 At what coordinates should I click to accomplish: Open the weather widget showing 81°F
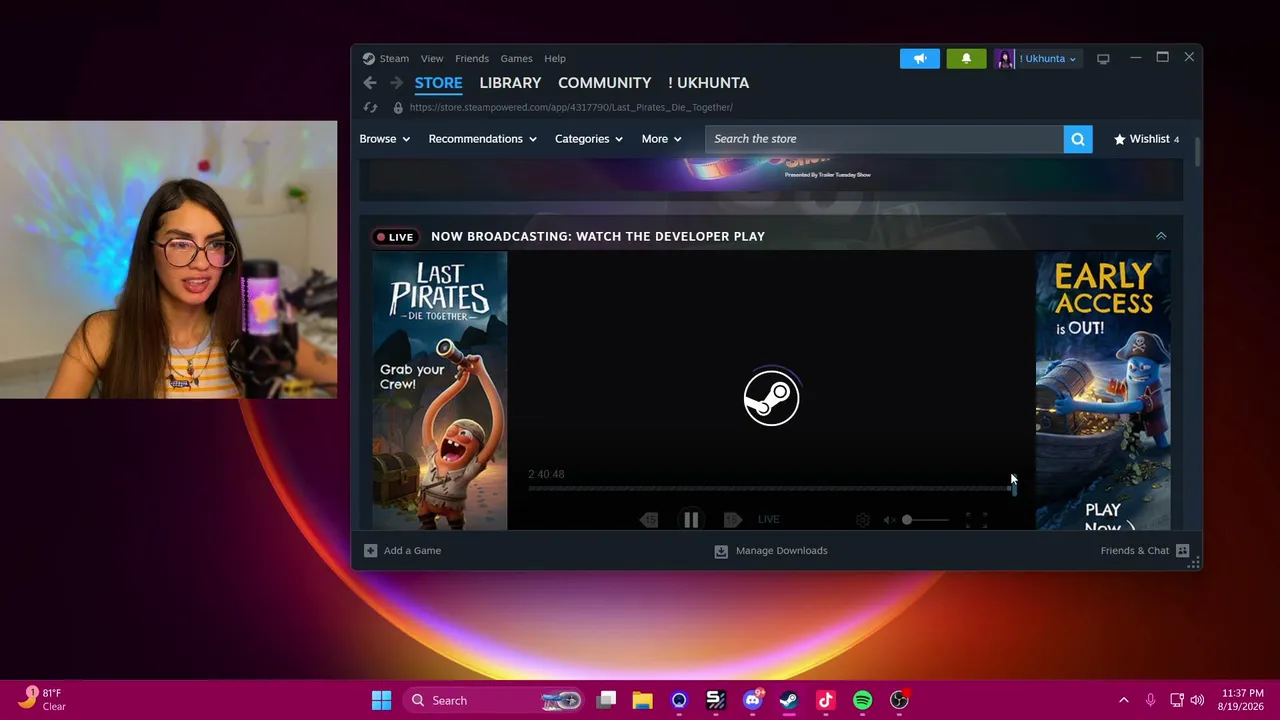coord(40,699)
